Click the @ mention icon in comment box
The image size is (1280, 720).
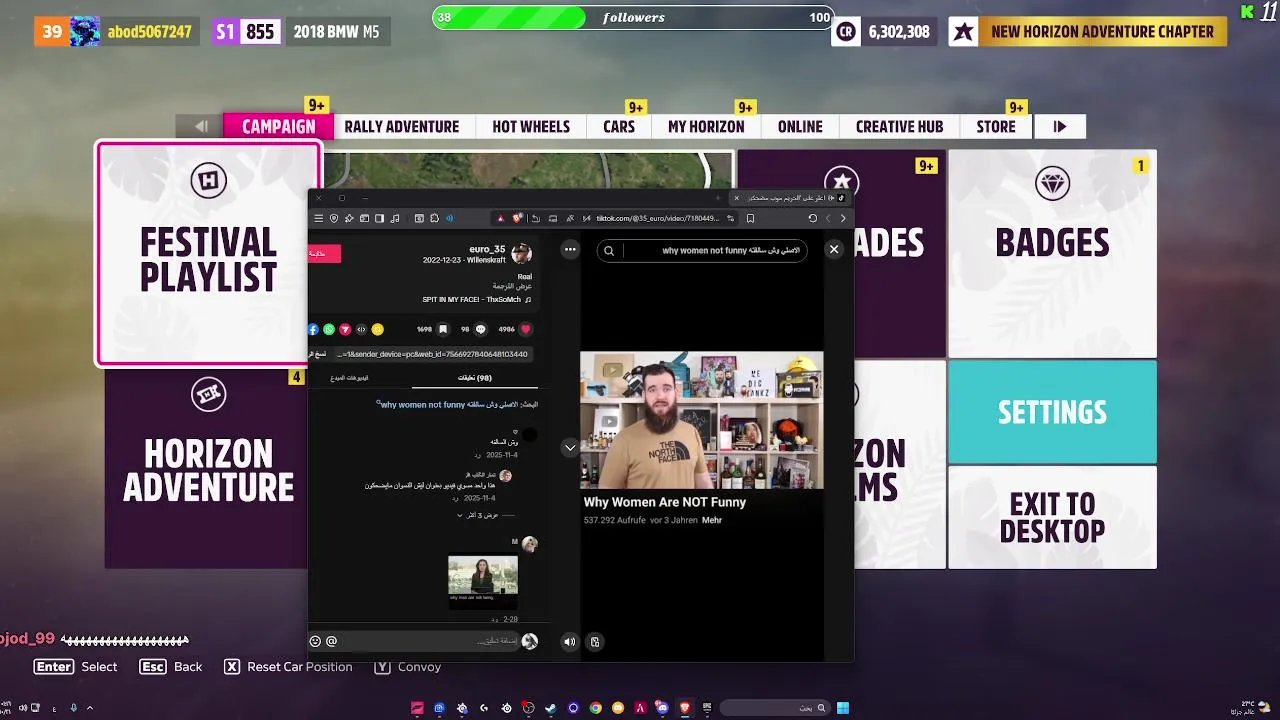[x=331, y=641]
